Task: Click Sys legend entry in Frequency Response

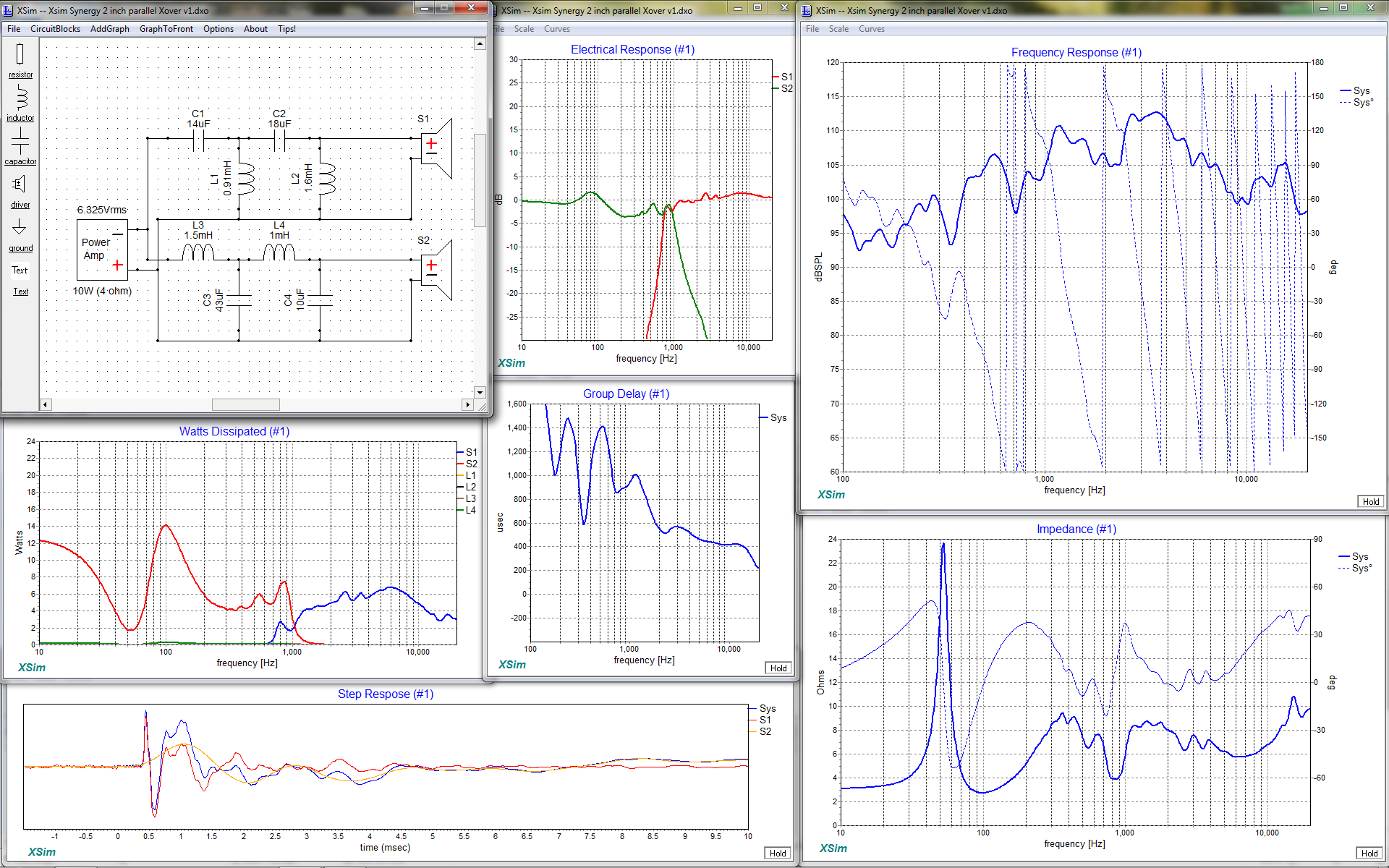Action: point(1355,90)
